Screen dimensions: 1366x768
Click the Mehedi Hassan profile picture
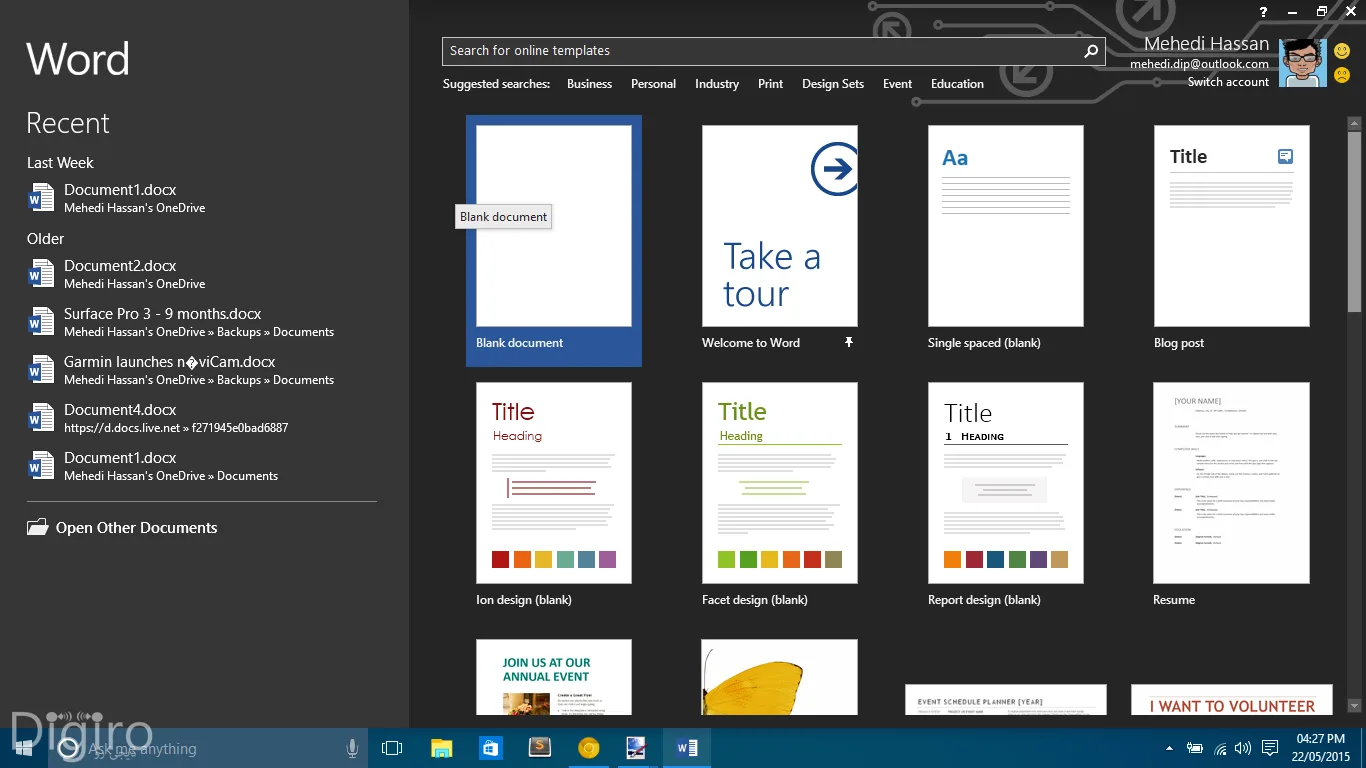tap(1303, 63)
